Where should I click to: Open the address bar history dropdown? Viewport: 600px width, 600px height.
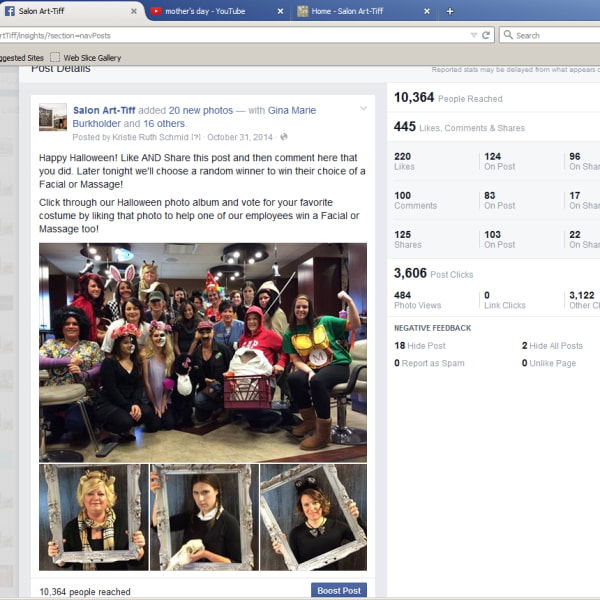(474, 35)
